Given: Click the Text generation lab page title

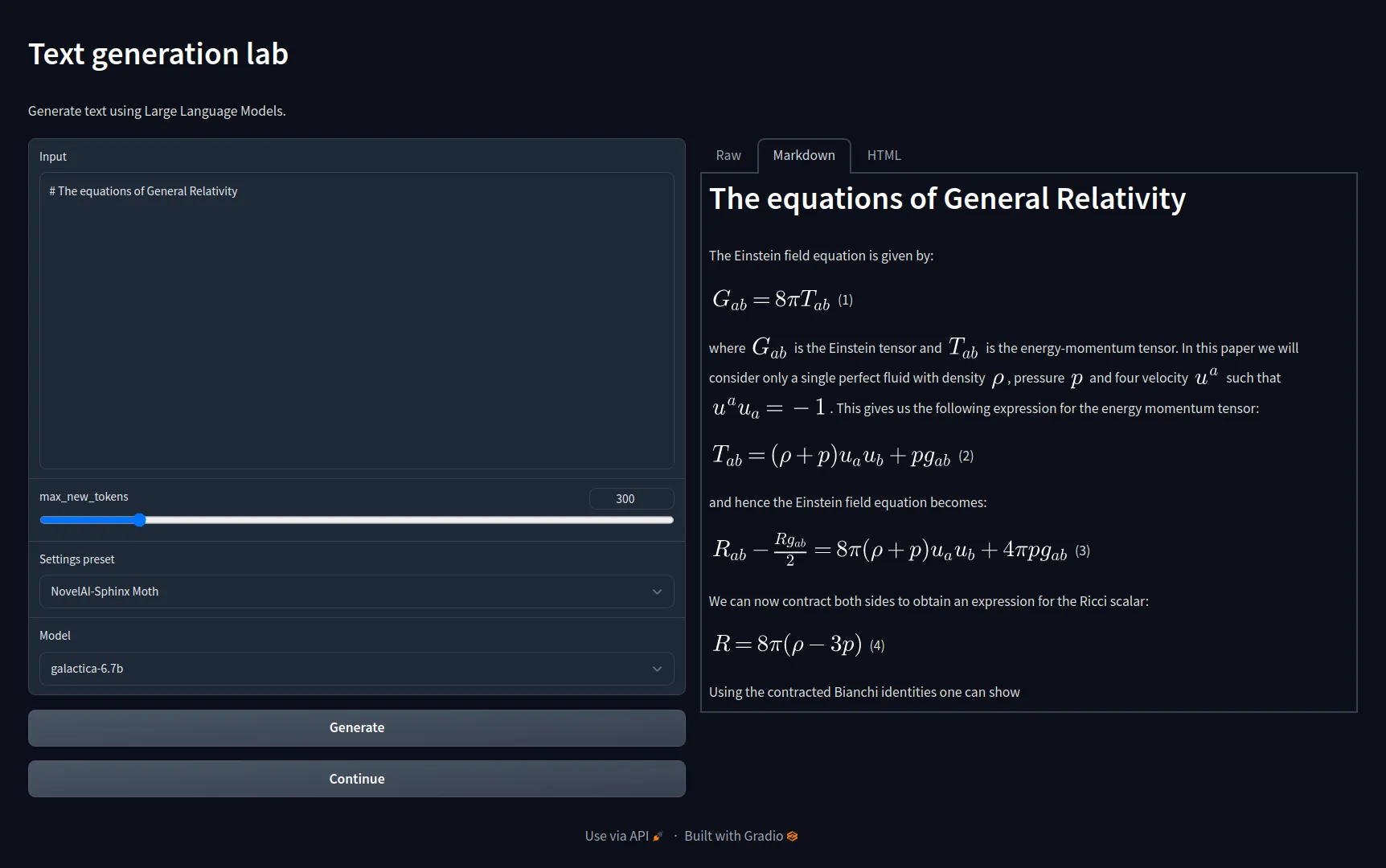Looking at the screenshot, I should (x=158, y=54).
